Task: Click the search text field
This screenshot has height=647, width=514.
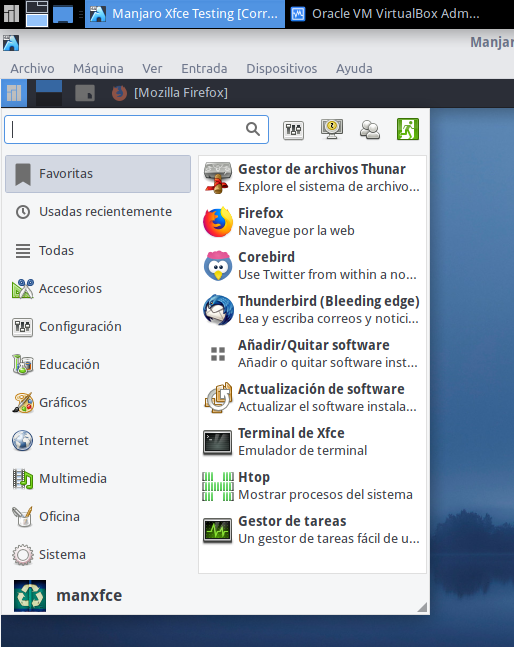Action: pyautogui.click(x=137, y=130)
